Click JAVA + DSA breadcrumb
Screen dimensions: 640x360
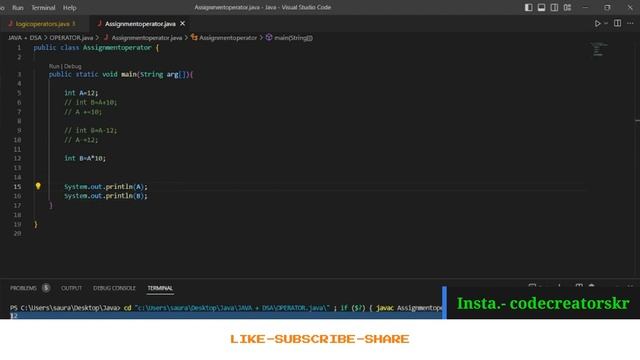pyautogui.click(x=25, y=38)
